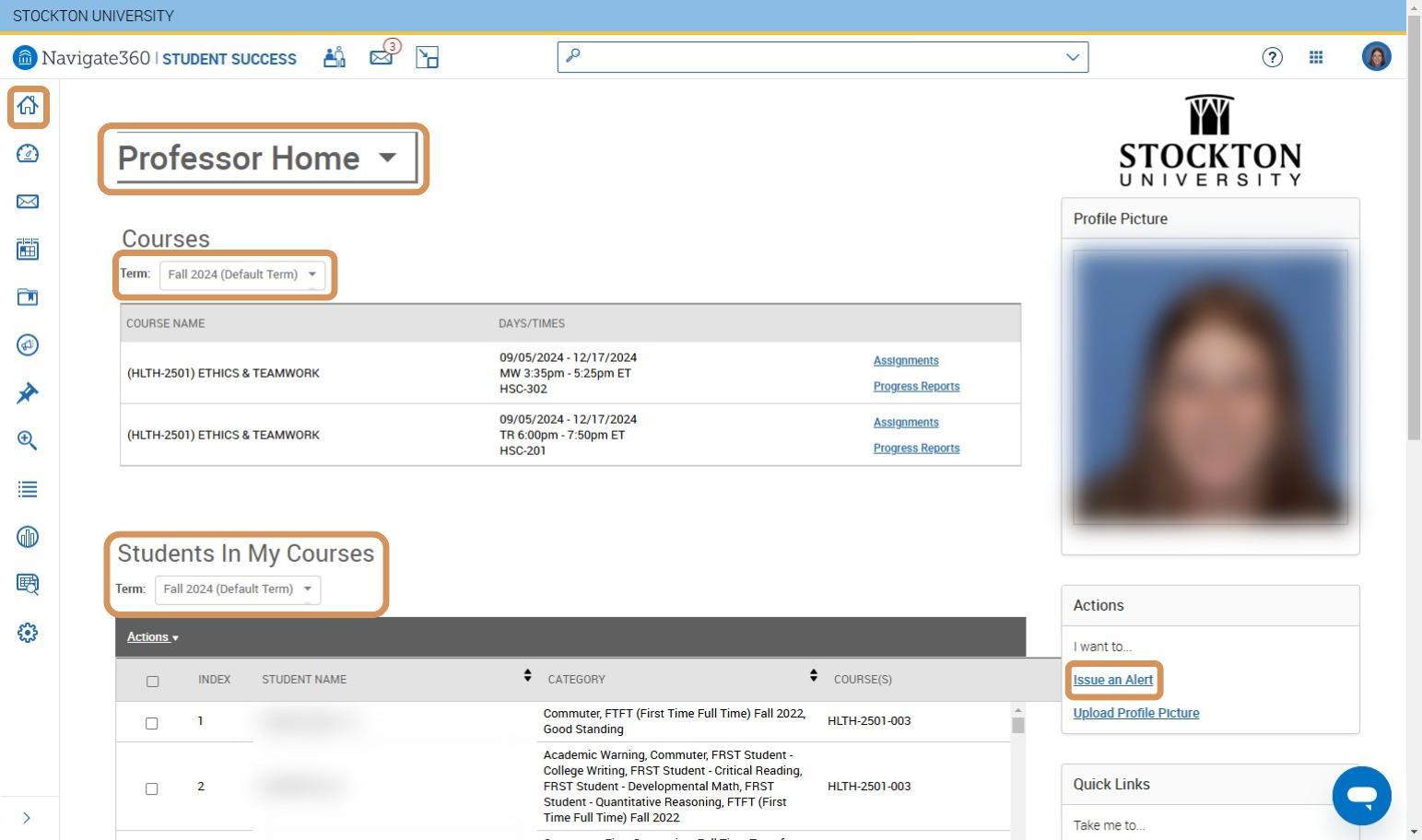Open the people appointment icon in top bar
The width and height of the screenshot is (1422, 840).
point(335,57)
